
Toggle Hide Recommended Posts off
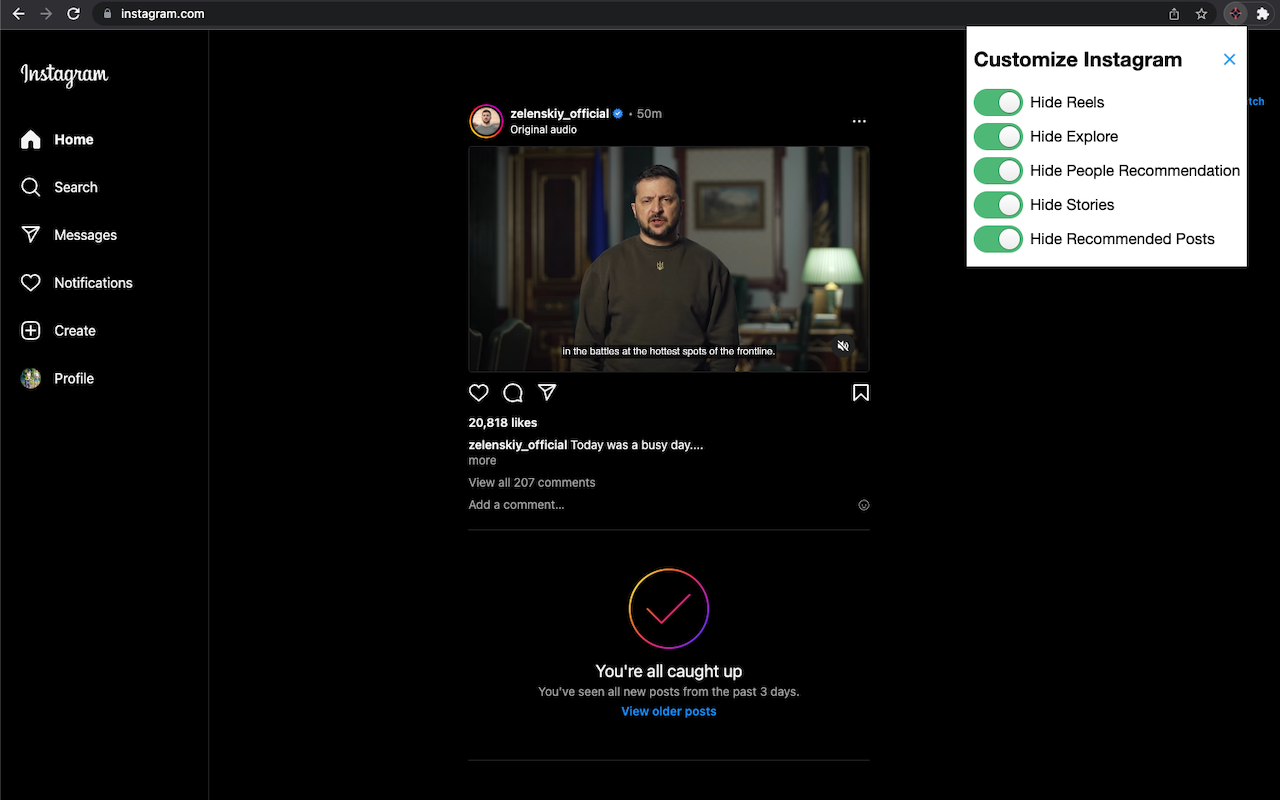997,239
